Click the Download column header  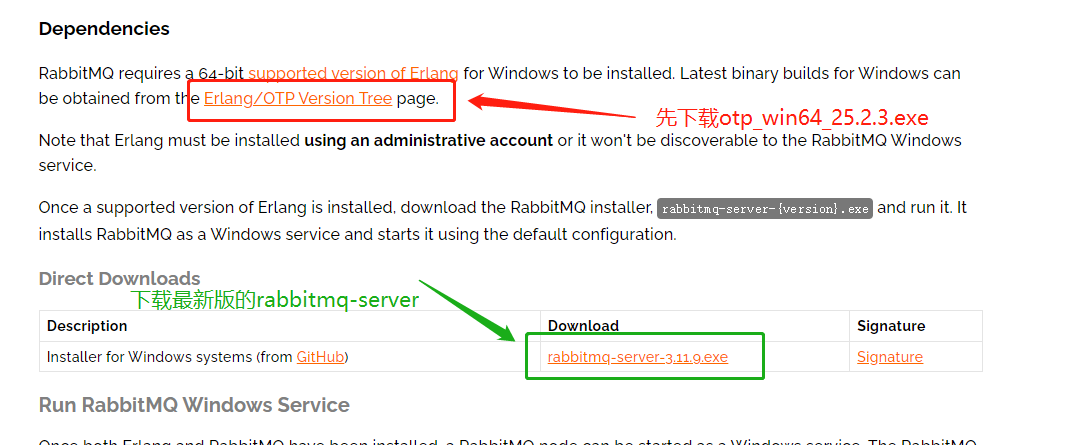coord(583,326)
